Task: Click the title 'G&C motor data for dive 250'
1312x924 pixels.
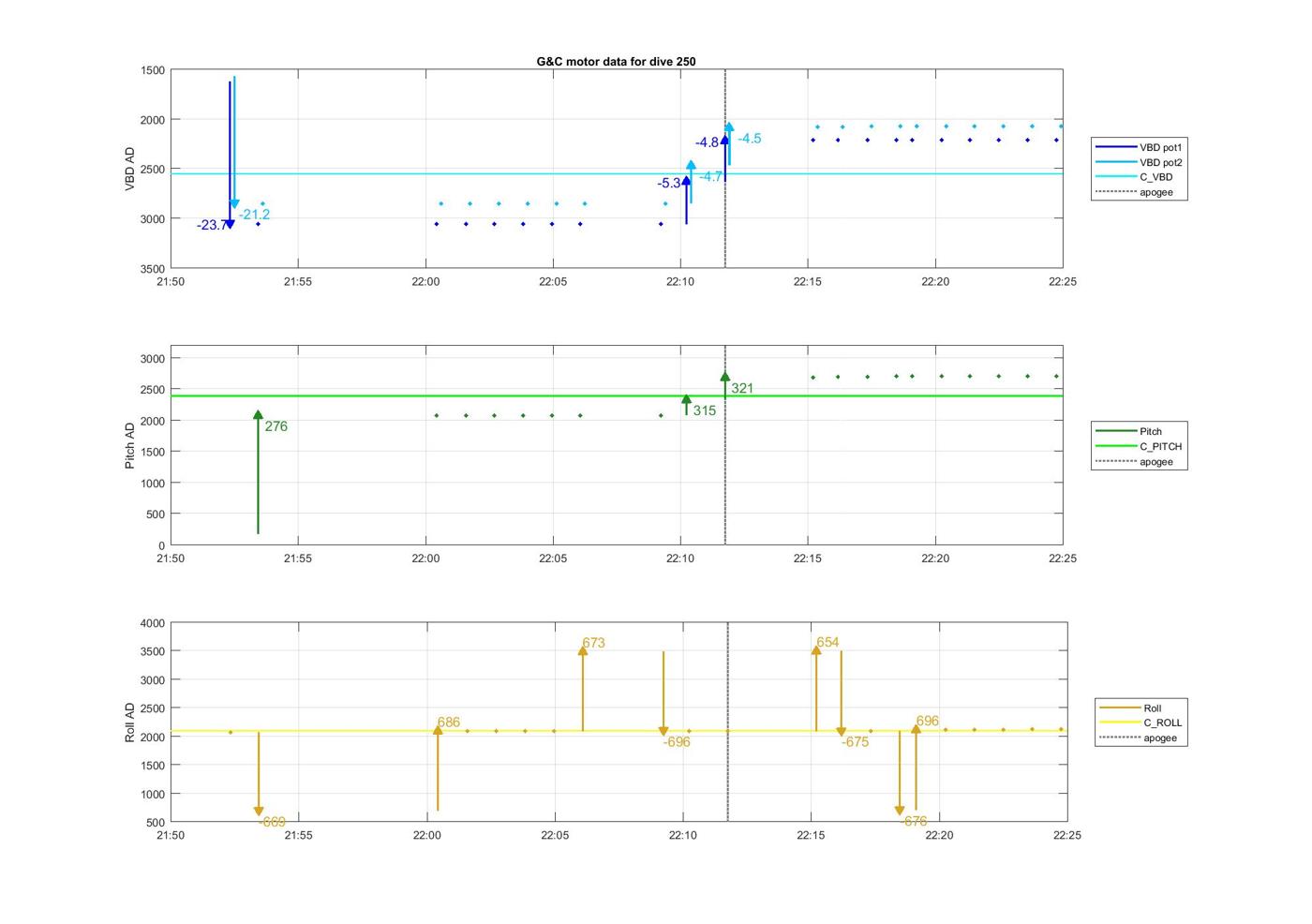Action: pos(616,62)
